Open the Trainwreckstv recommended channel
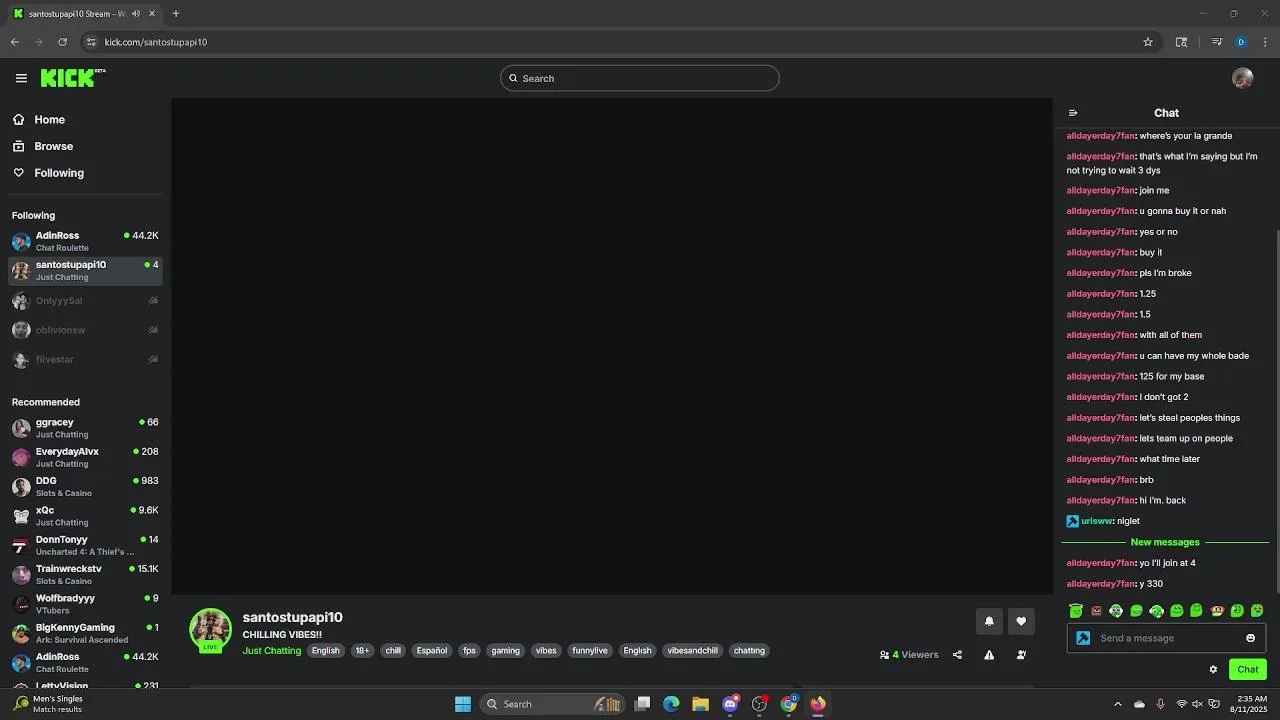This screenshot has height=720, width=1280. point(85,574)
